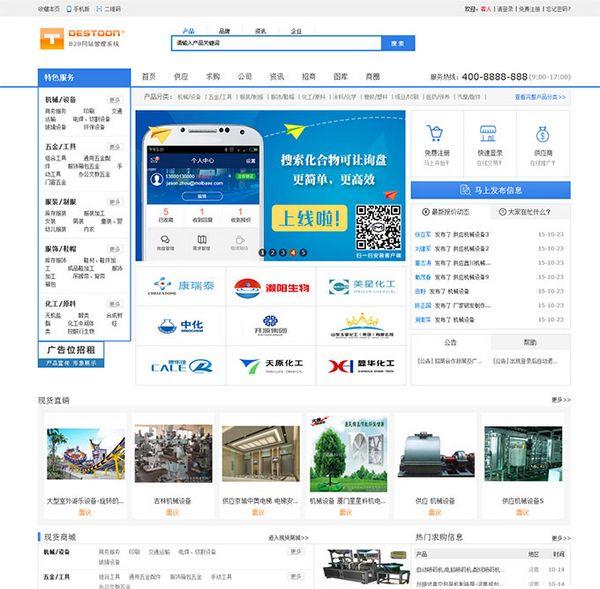Open the elevator lobby product thumbnail
Screen dimensions: 600x589
(x=261, y=454)
